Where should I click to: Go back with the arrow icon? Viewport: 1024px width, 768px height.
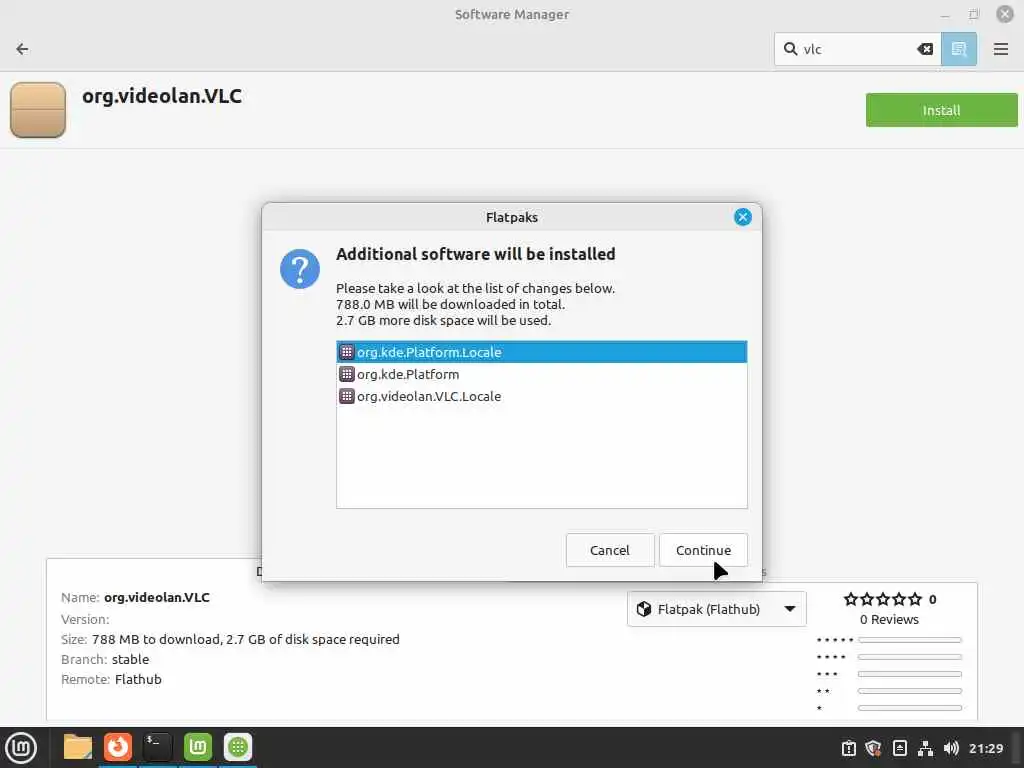click(x=22, y=49)
